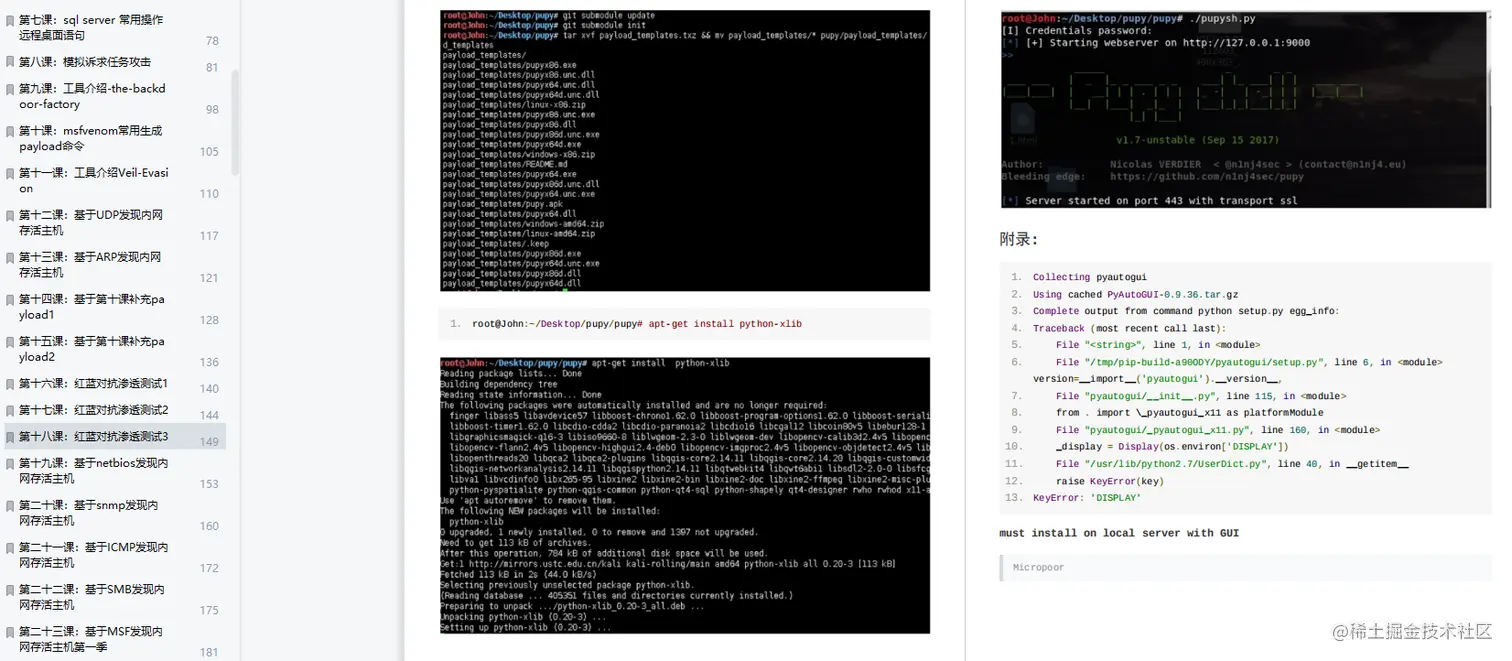This screenshot has width=1512, height=661.
Task: Click the apt-get install python-xlib terminal screenshot
Action: tap(685, 495)
